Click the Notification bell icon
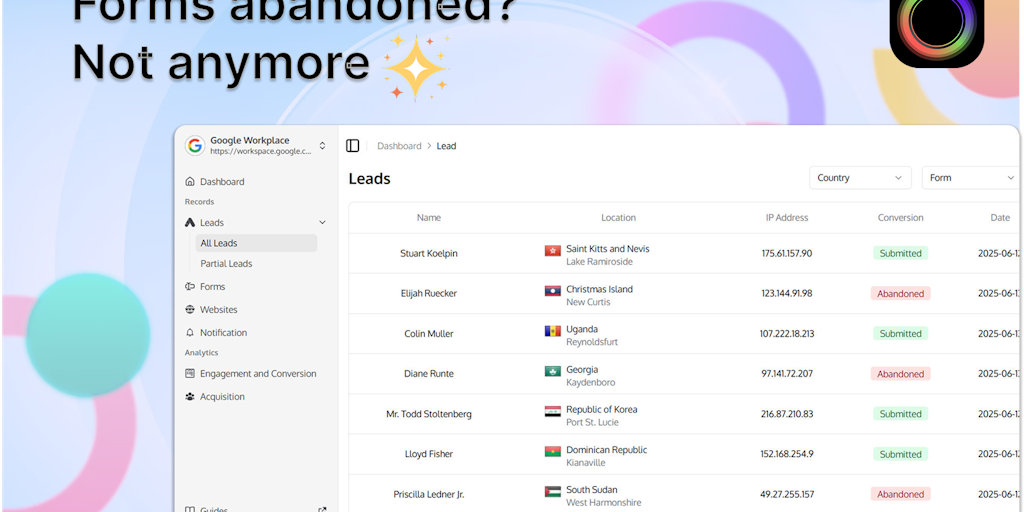This screenshot has width=1024, height=512. pyautogui.click(x=190, y=332)
